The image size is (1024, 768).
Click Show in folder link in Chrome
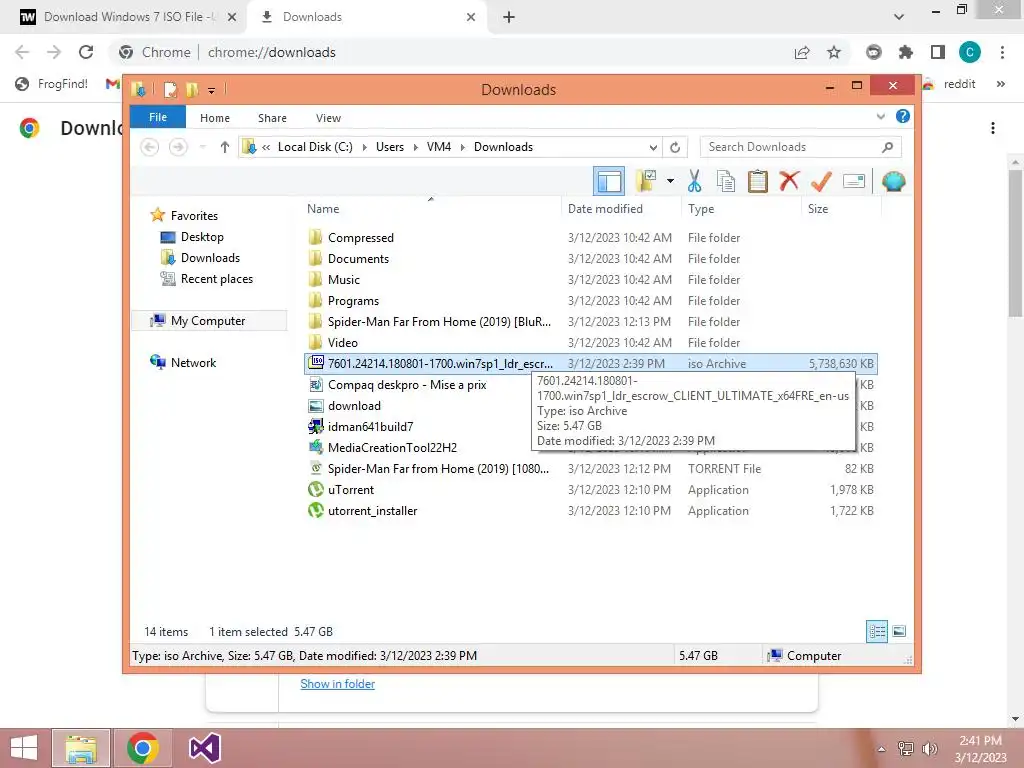click(x=338, y=684)
